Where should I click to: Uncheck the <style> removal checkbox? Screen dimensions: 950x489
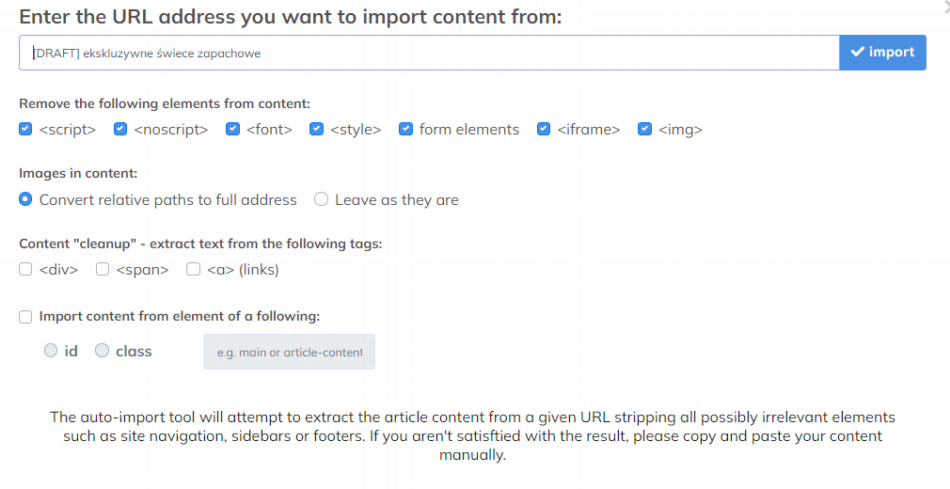click(x=316, y=129)
